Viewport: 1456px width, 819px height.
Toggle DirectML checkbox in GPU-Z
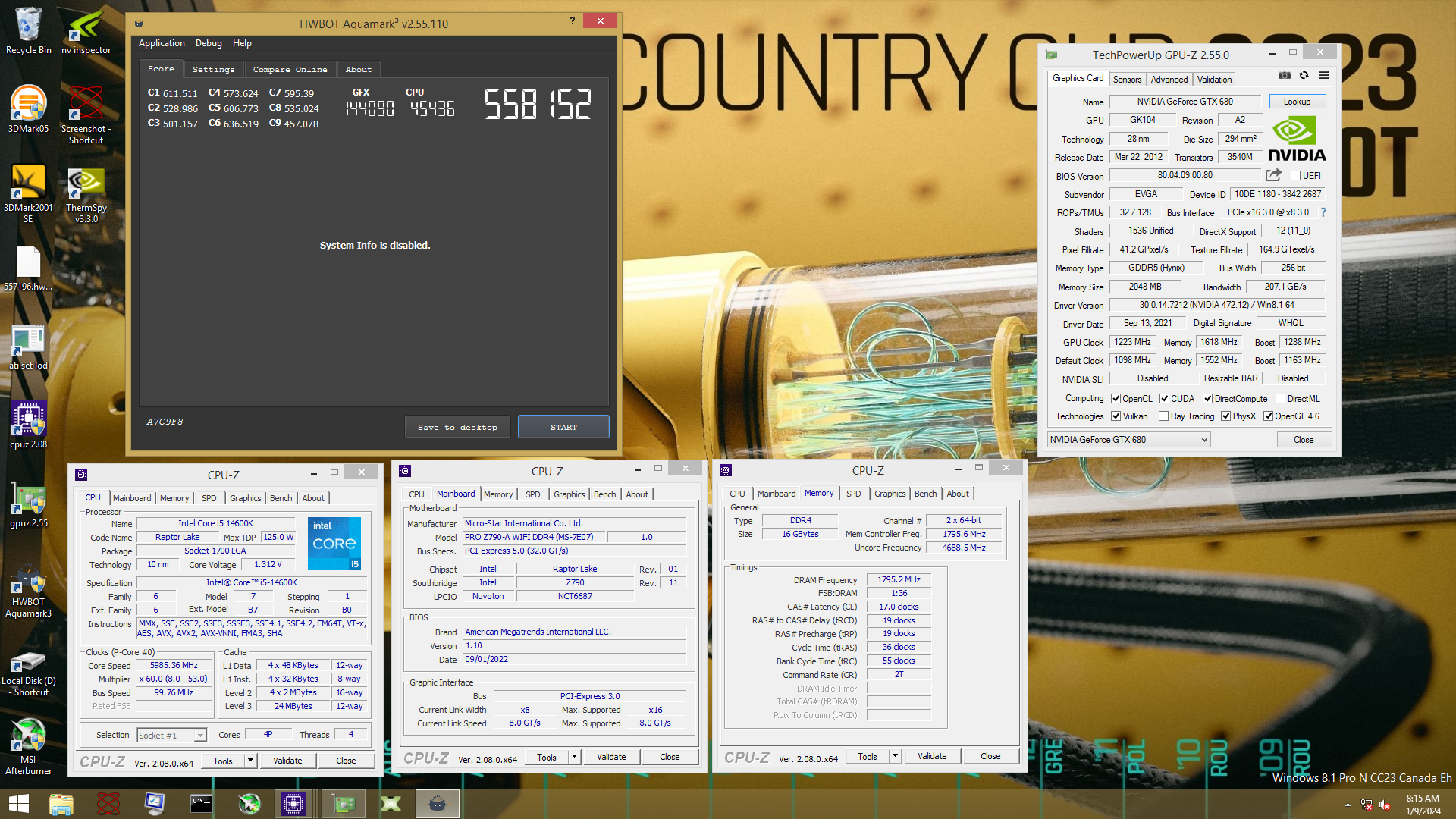coord(1280,399)
